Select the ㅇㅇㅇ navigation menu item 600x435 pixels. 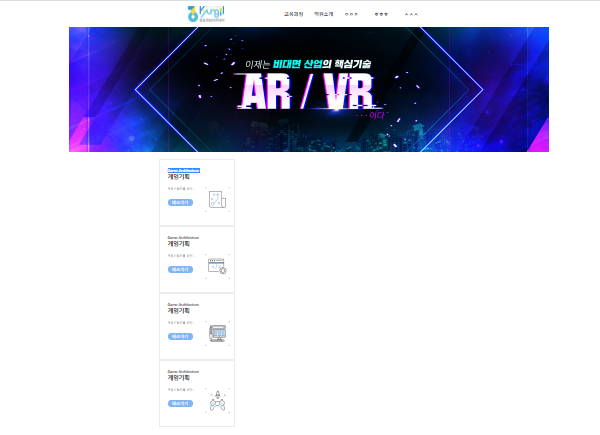coord(351,15)
